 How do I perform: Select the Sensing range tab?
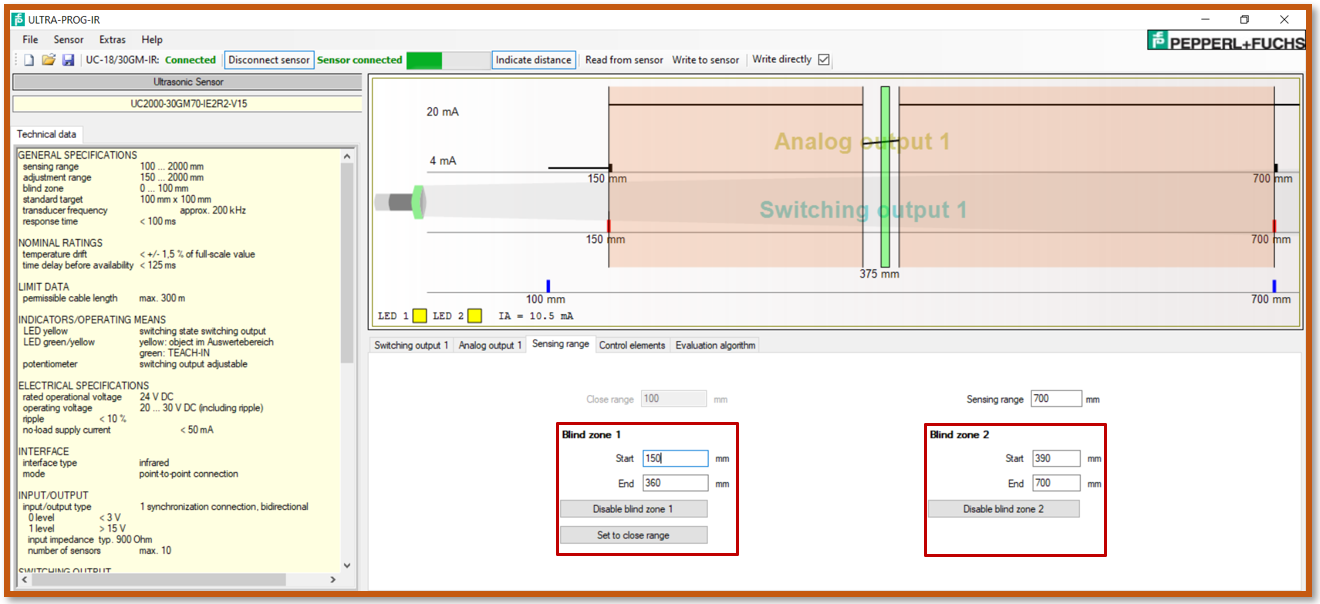[x=561, y=344]
